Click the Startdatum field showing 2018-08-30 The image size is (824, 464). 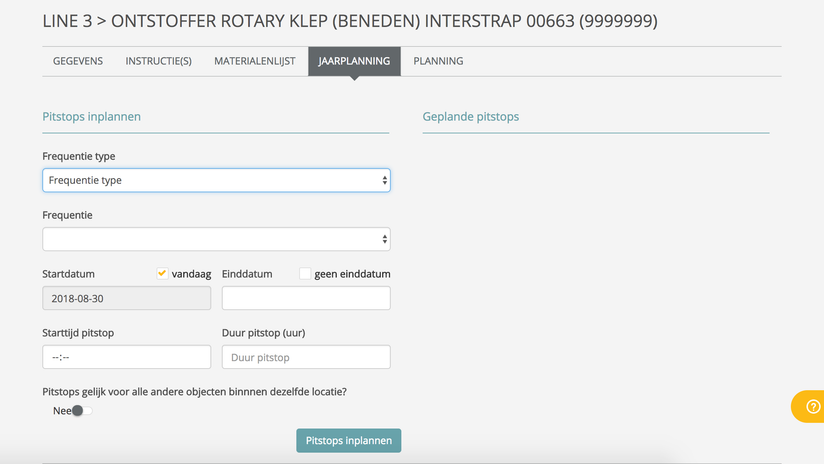click(126, 298)
